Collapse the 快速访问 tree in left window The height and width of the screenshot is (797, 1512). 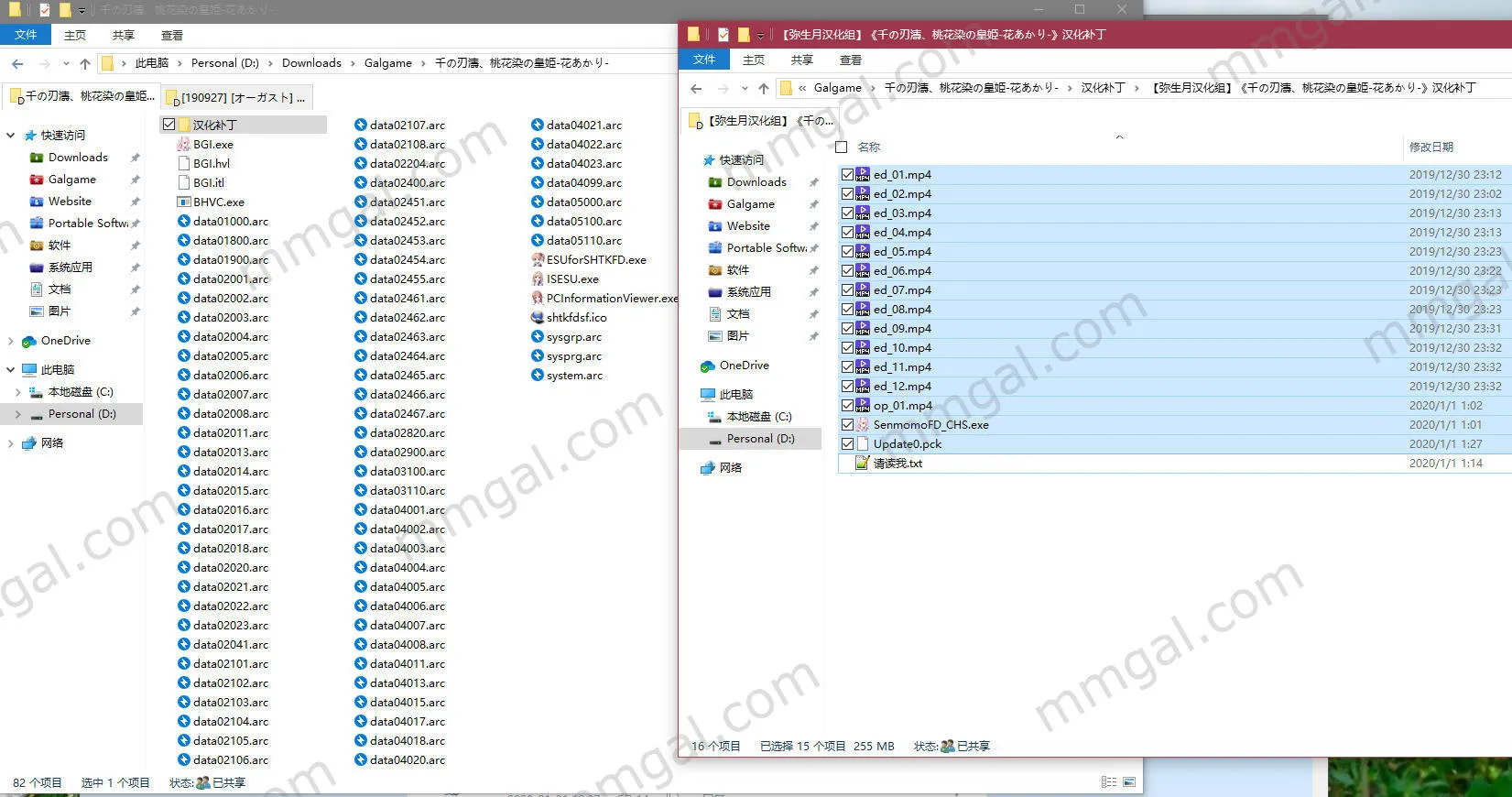pyautogui.click(x=11, y=135)
